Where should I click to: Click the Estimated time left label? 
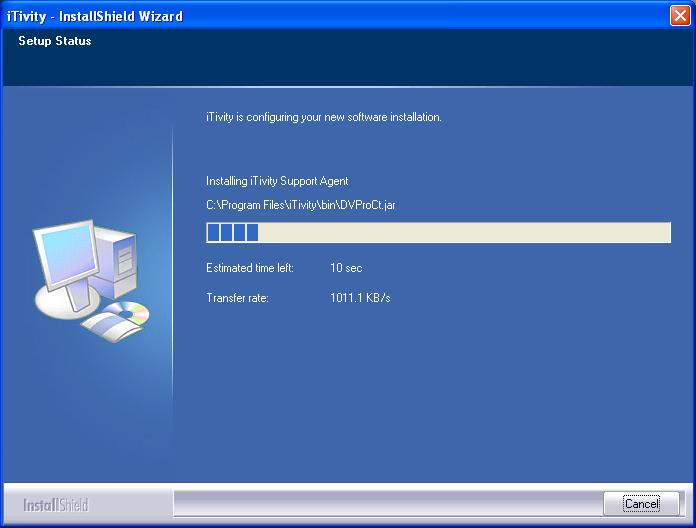(x=250, y=268)
